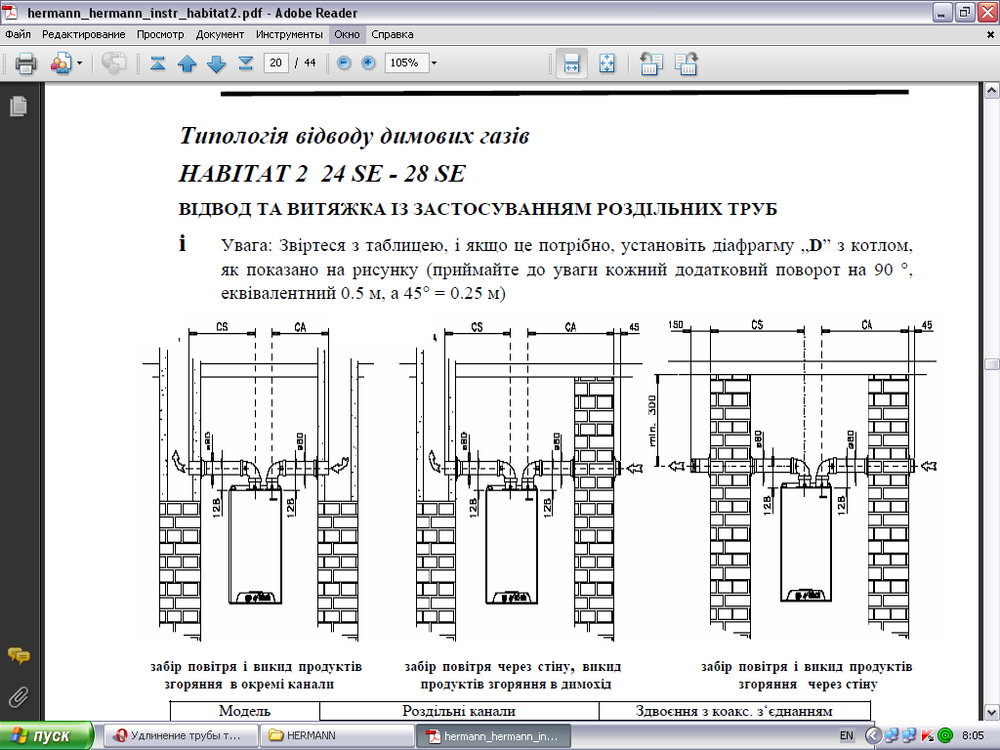Toggle Fit Width scrolling mode

click(571, 64)
